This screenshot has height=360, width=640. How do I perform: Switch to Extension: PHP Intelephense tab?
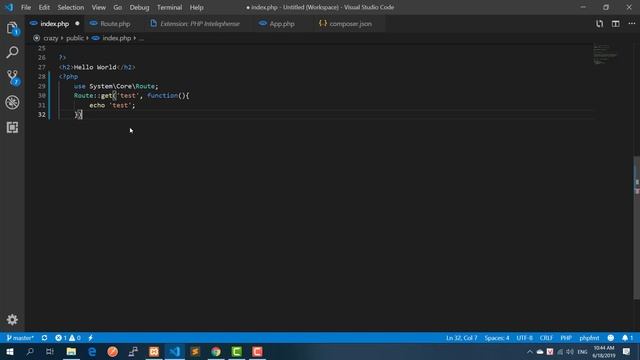click(x=200, y=24)
